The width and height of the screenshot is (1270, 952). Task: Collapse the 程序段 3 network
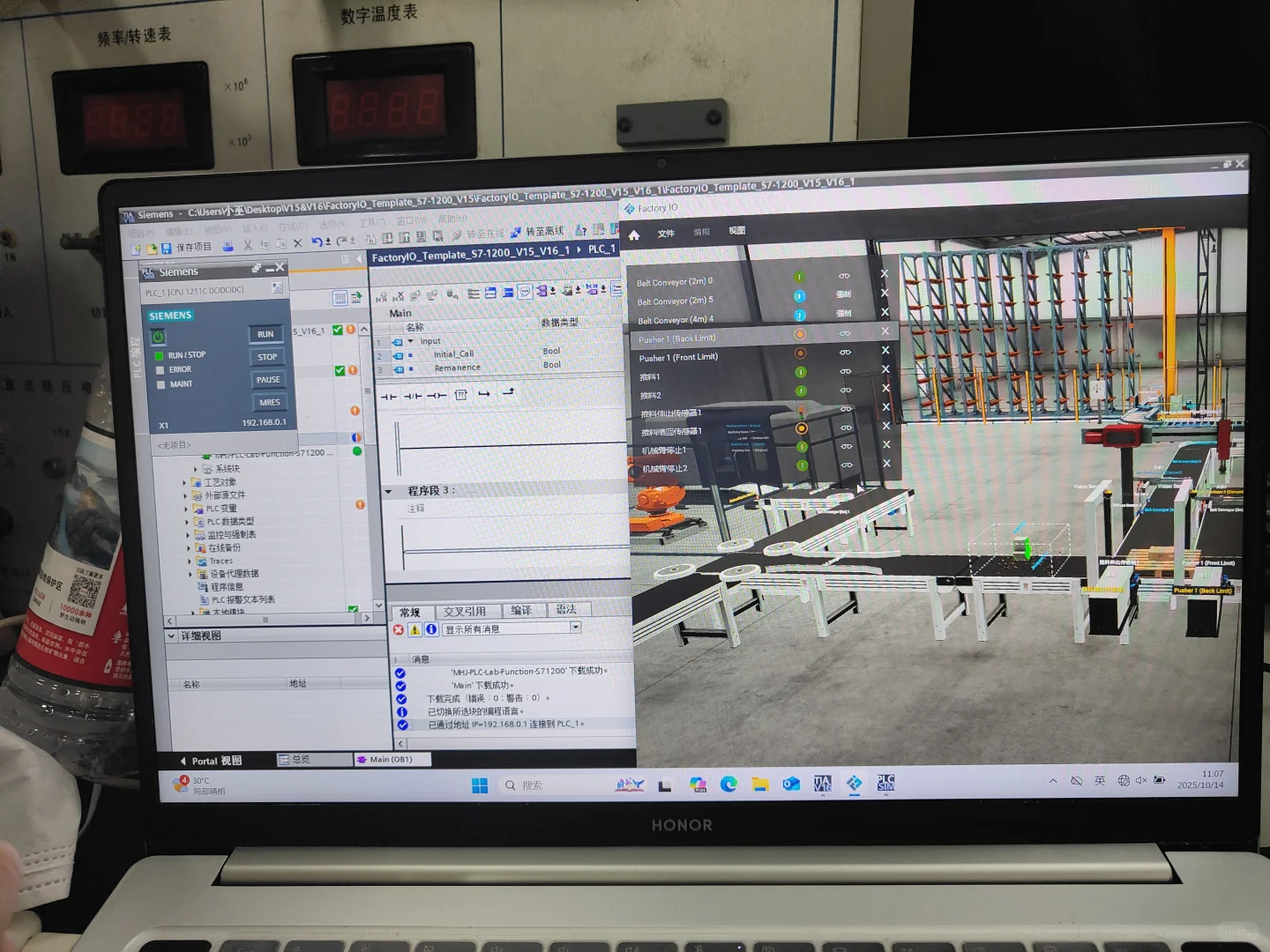[389, 492]
